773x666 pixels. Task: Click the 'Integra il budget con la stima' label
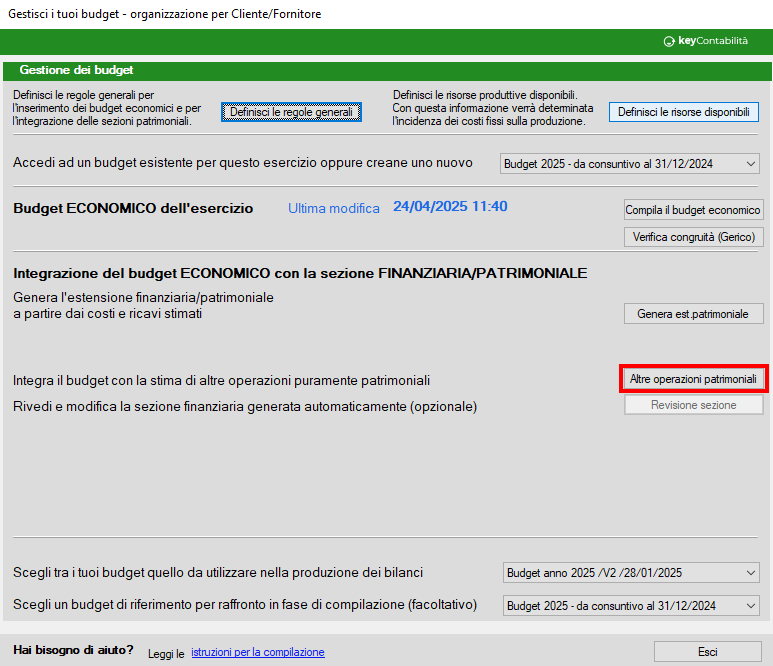pyautogui.click(x=221, y=381)
